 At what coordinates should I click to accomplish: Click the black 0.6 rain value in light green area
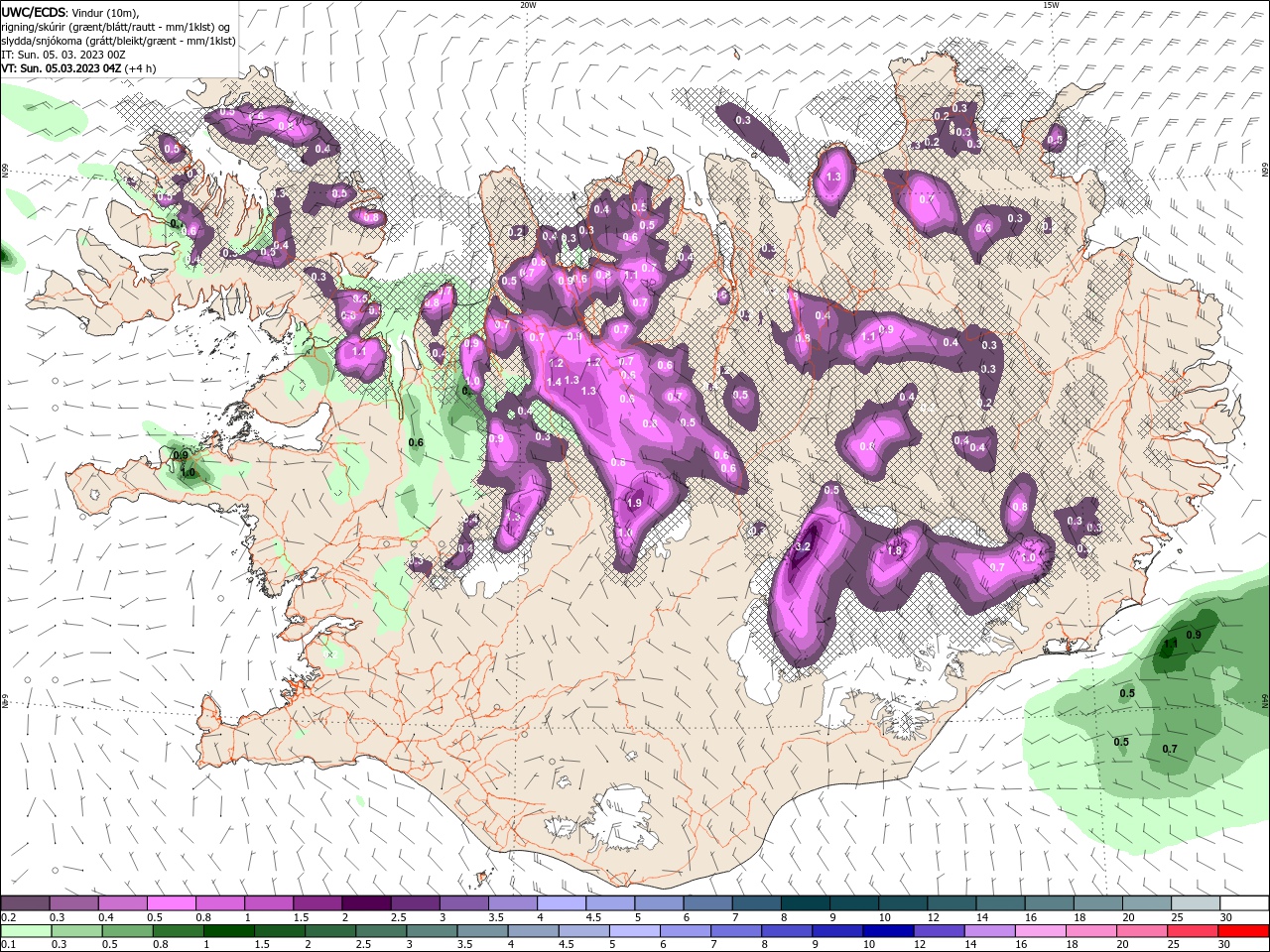(x=416, y=442)
